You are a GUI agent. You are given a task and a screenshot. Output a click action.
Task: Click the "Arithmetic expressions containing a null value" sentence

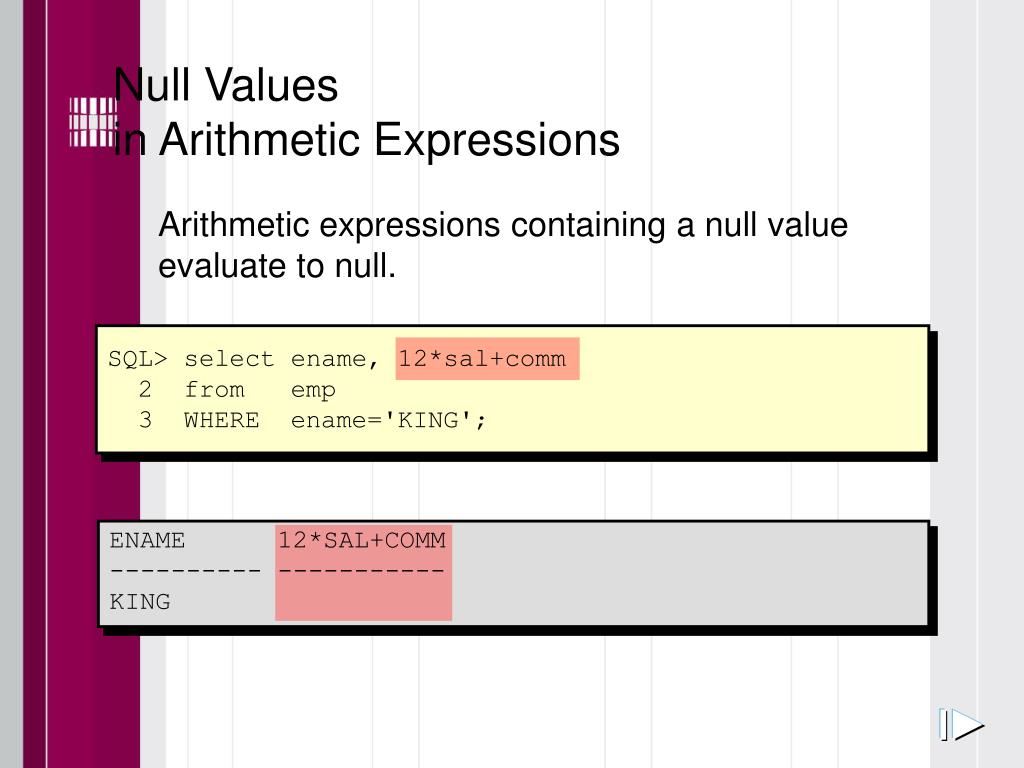(503, 225)
